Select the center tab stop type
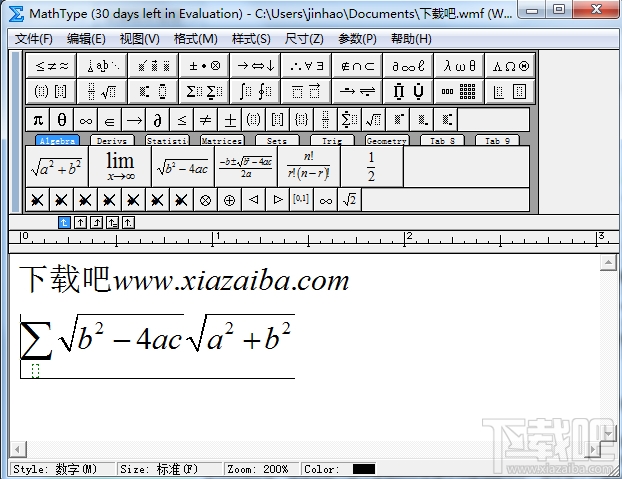622x479 pixels. pyautogui.click(x=81, y=223)
